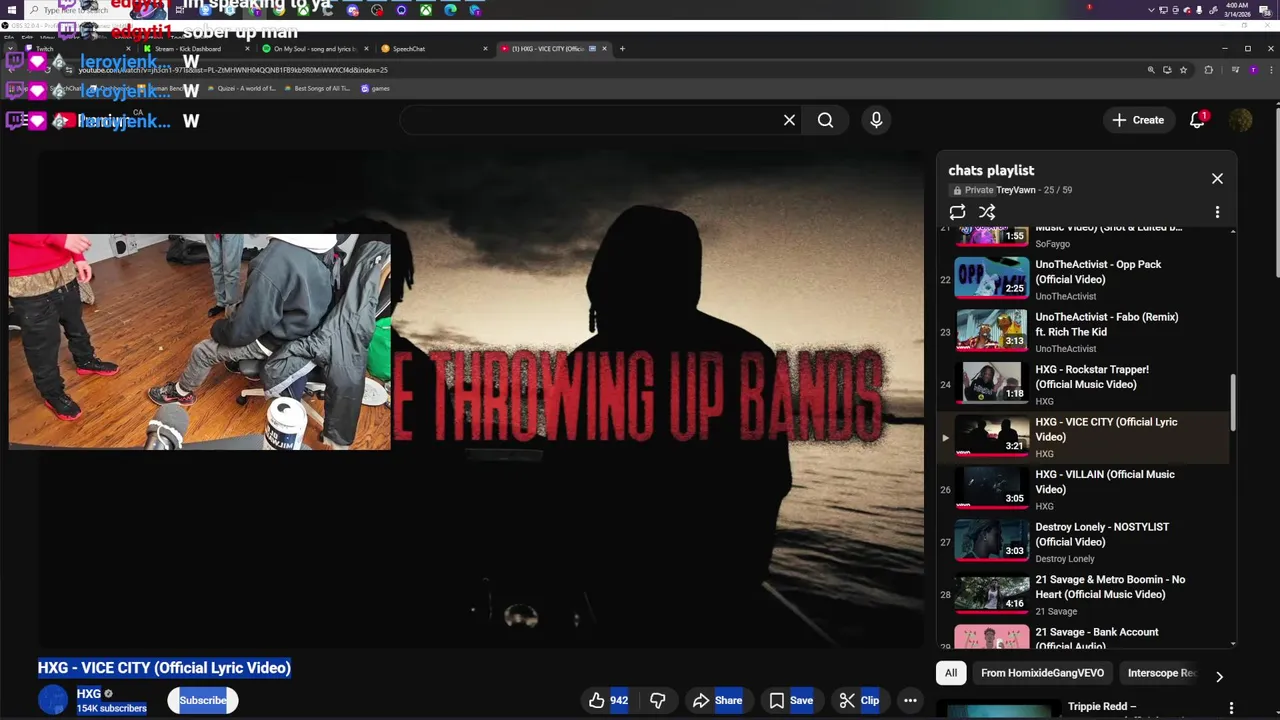Open options for Trippie Redd recommendation

[1231, 707]
